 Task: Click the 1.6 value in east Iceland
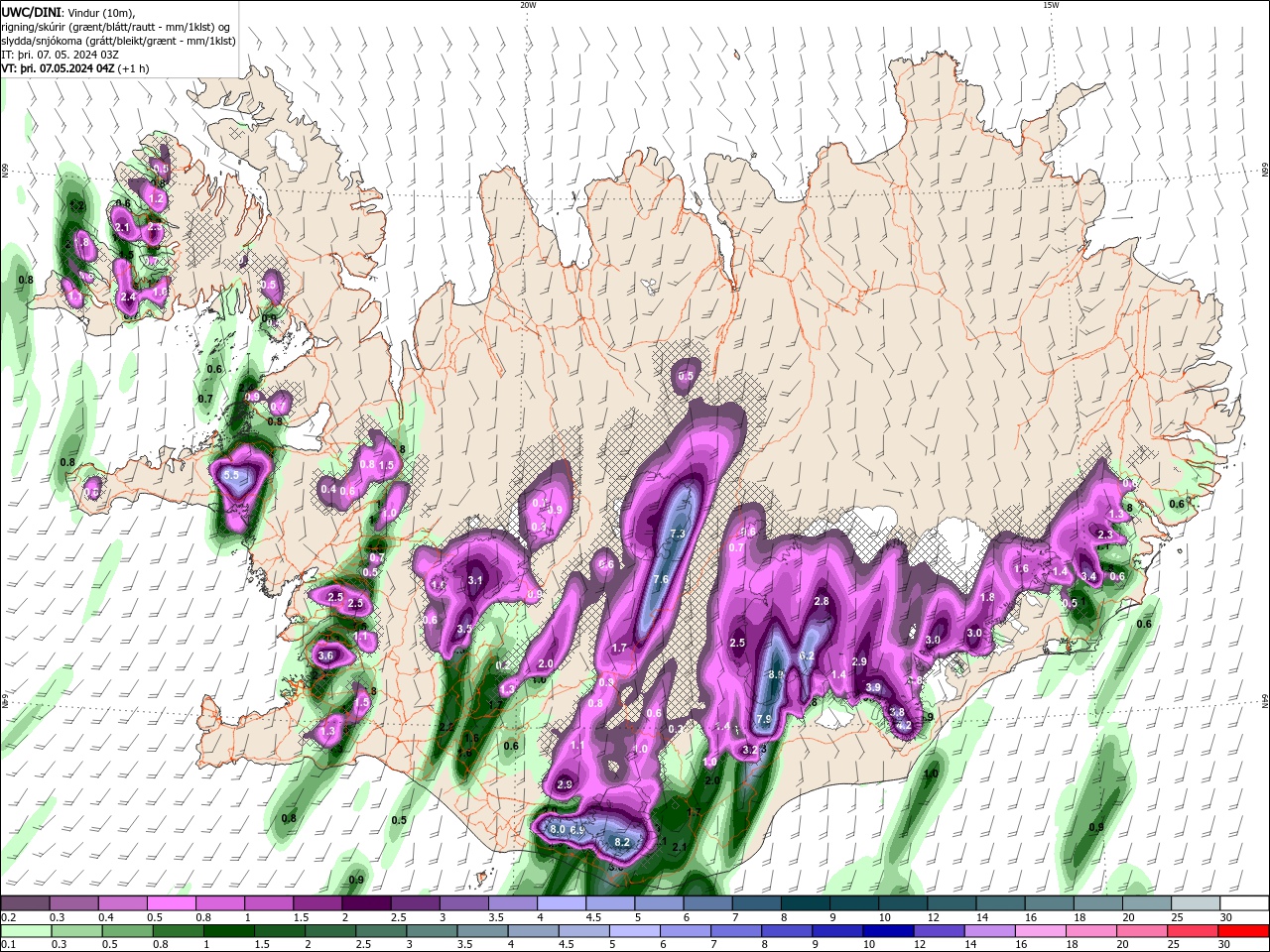[x=1022, y=568]
